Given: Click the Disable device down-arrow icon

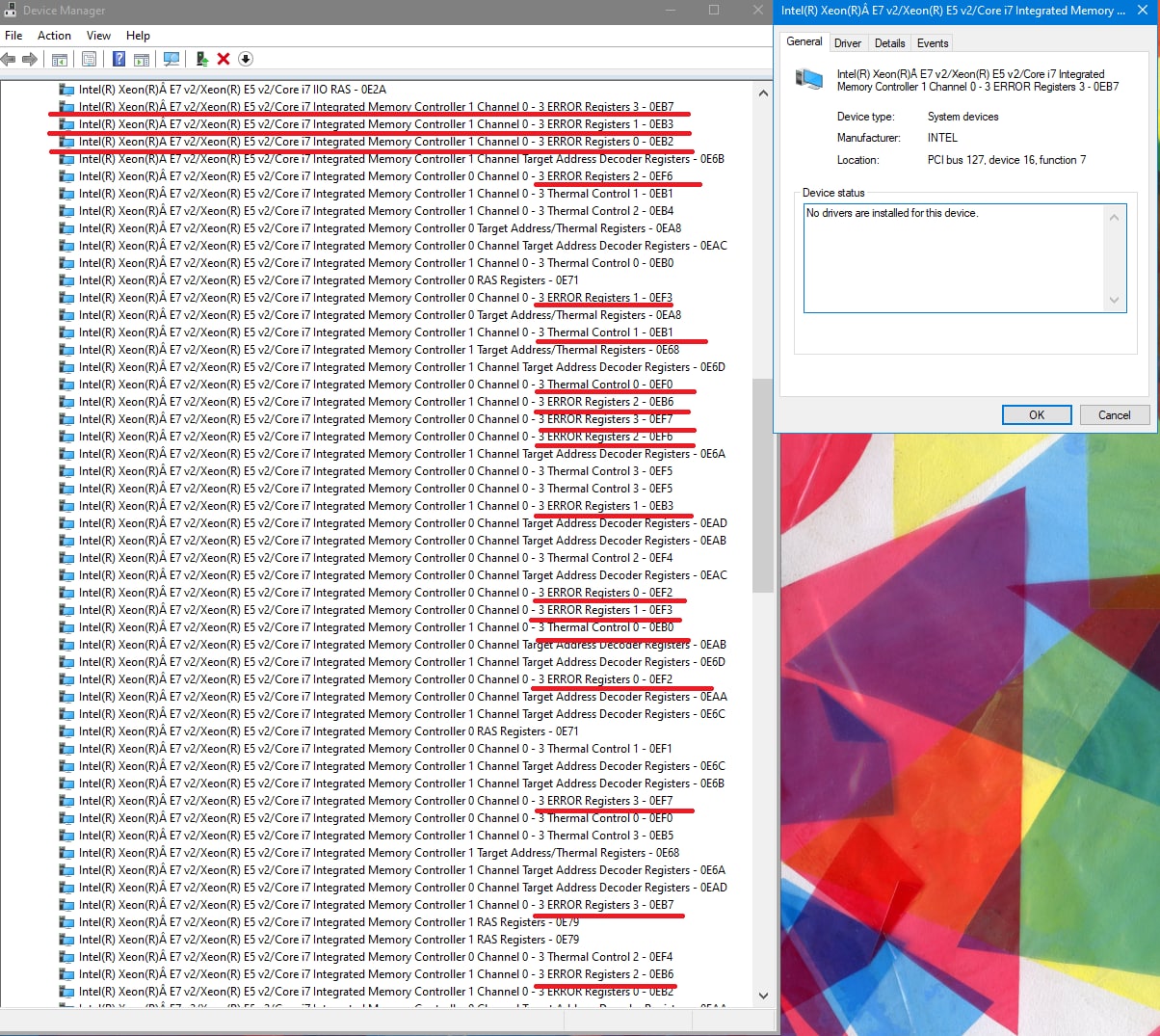Looking at the screenshot, I should (246, 59).
